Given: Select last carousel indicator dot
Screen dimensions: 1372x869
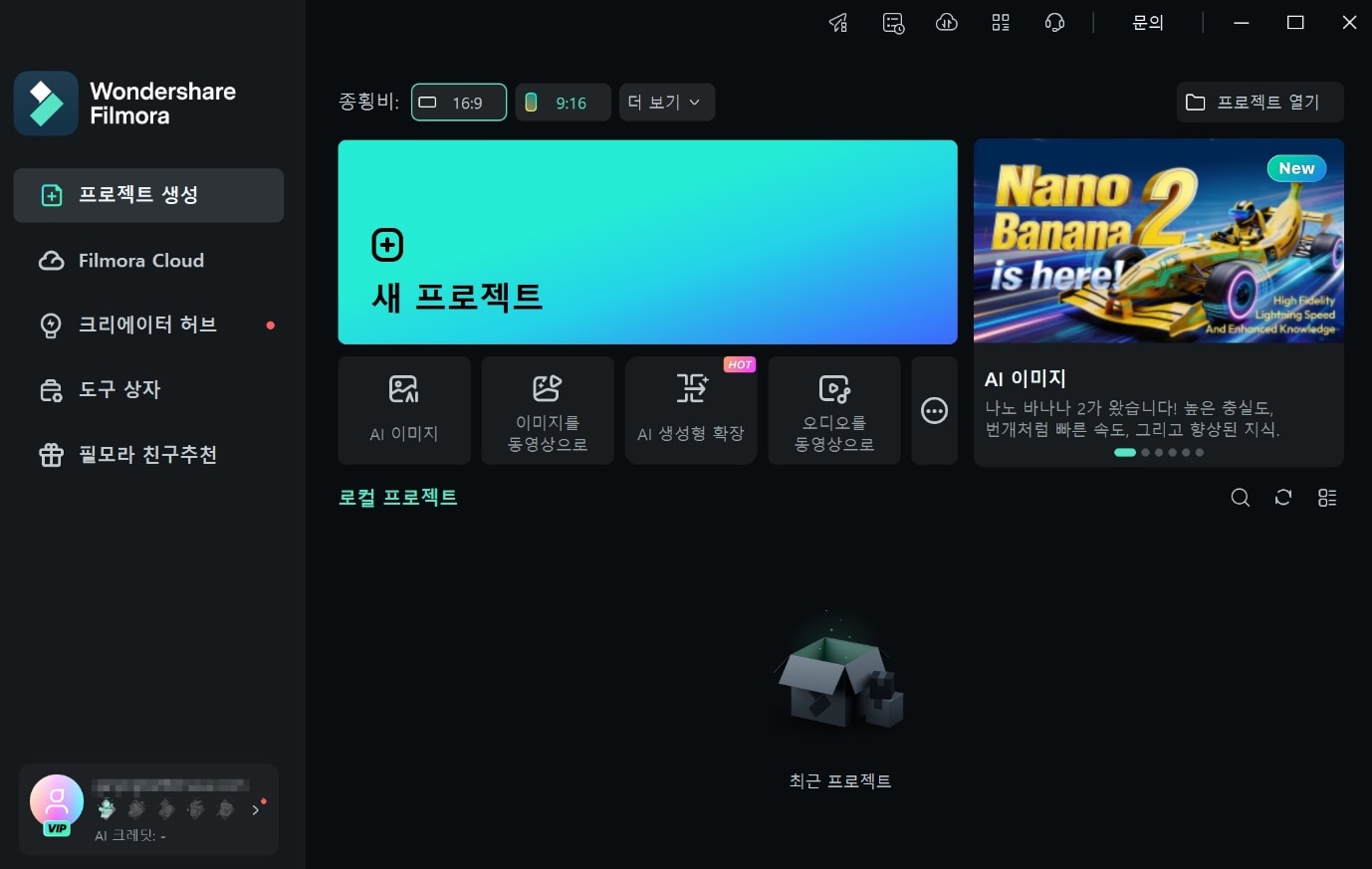Looking at the screenshot, I should (1200, 452).
